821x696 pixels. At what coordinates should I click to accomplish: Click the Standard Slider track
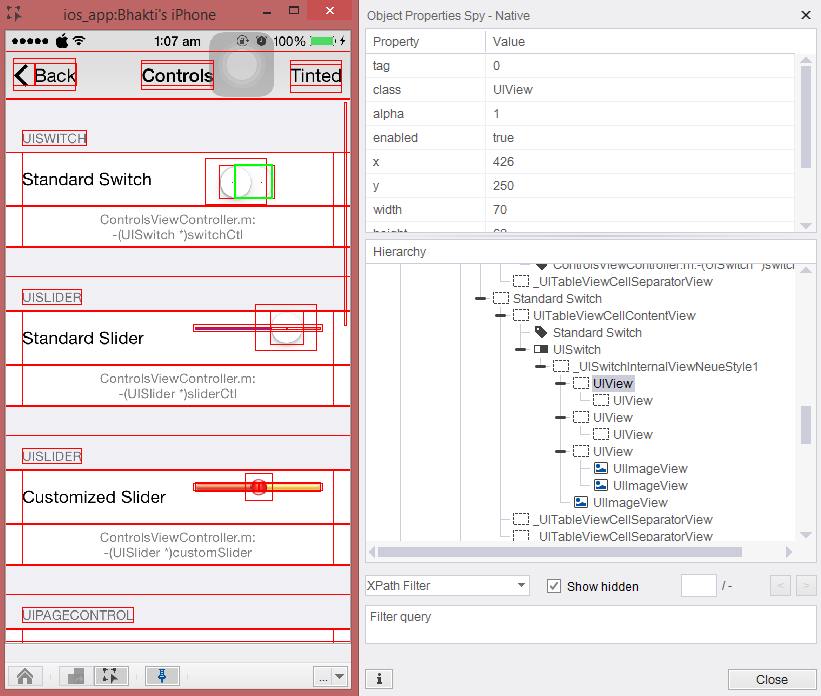pos(230,328)
